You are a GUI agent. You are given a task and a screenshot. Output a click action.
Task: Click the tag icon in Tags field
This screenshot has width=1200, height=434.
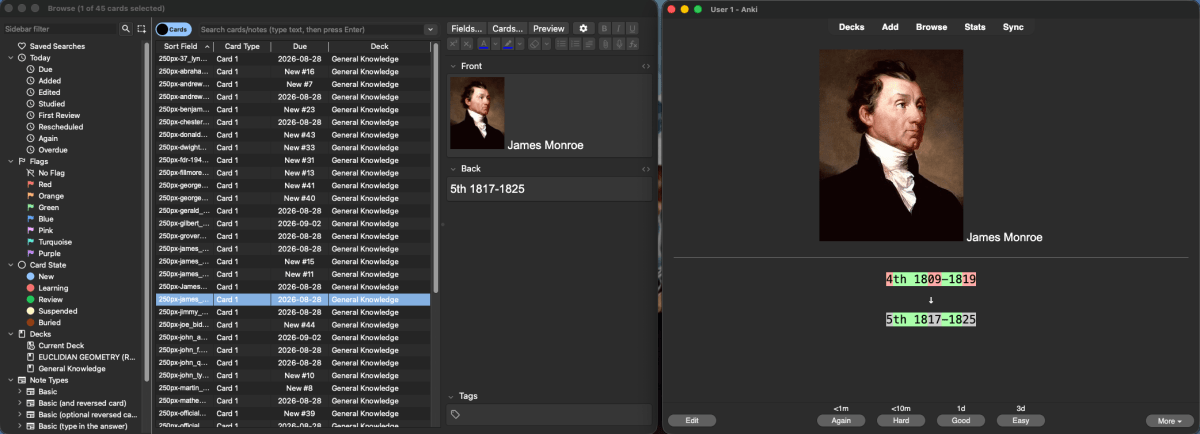click(x=456, y=414)
